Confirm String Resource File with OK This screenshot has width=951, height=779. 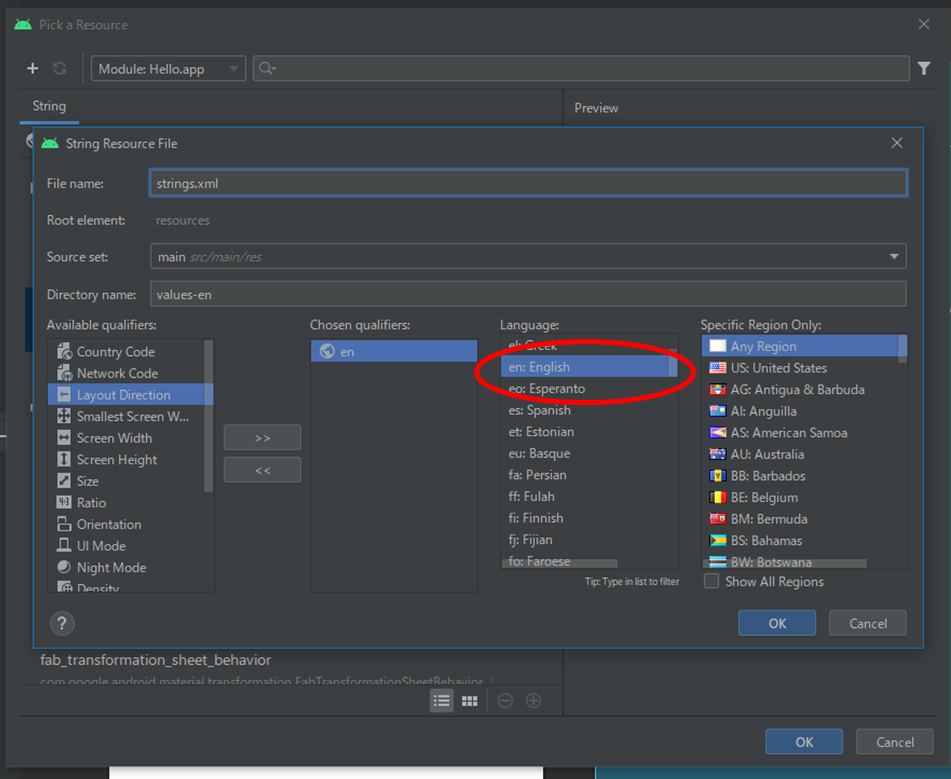point(777,623)
